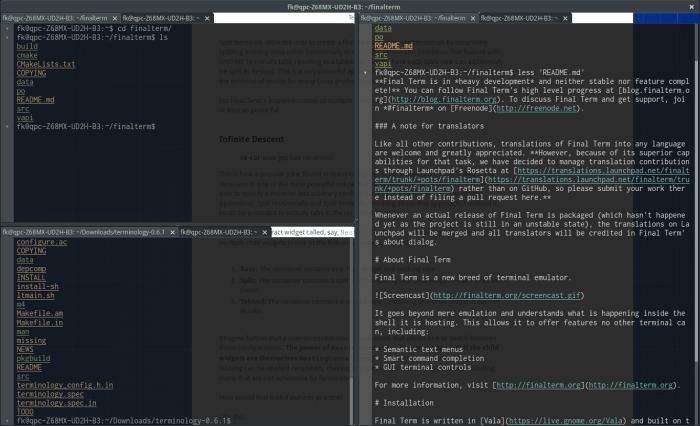Close the ~/finalterm tab in right pane
The height and width of the screenshot is (426, 700).
pos(473,18)
